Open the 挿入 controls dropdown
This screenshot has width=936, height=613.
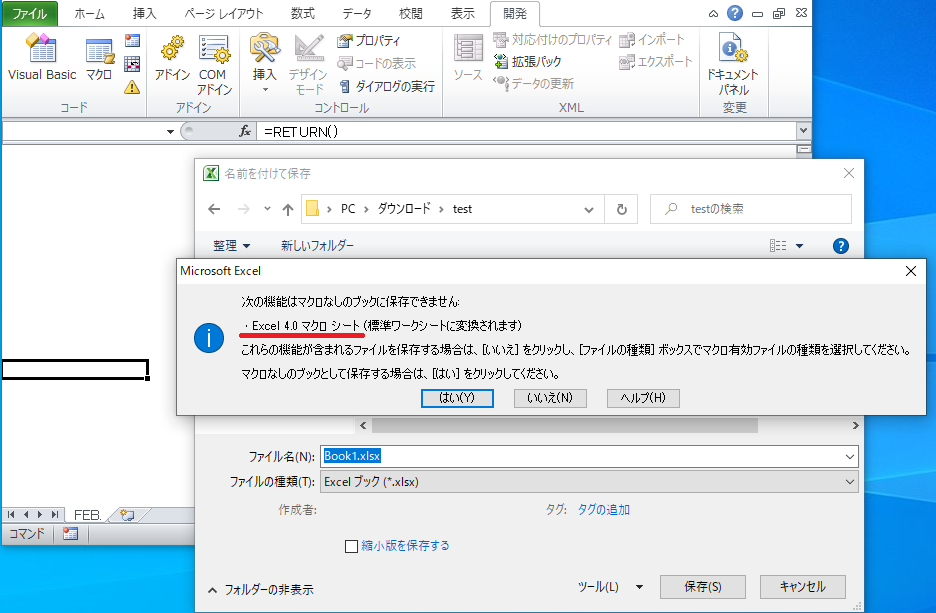point(264,63)
